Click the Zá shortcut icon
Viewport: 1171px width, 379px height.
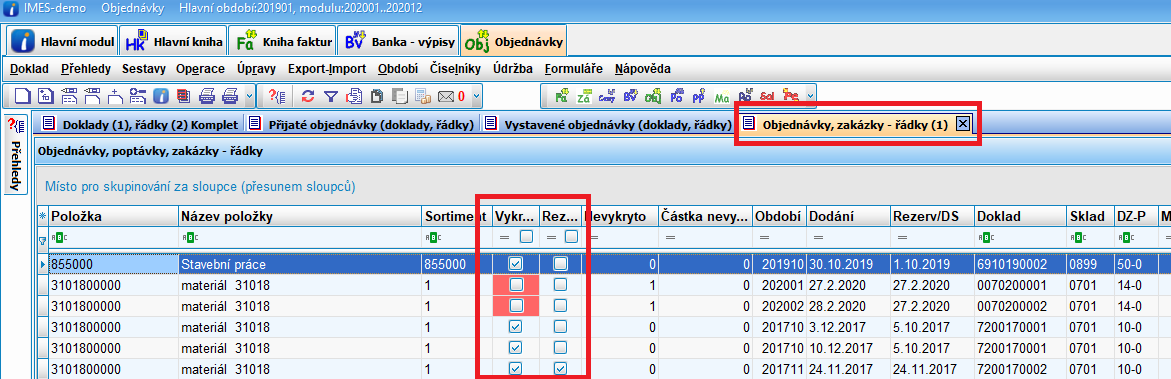(x=584, y=96)
